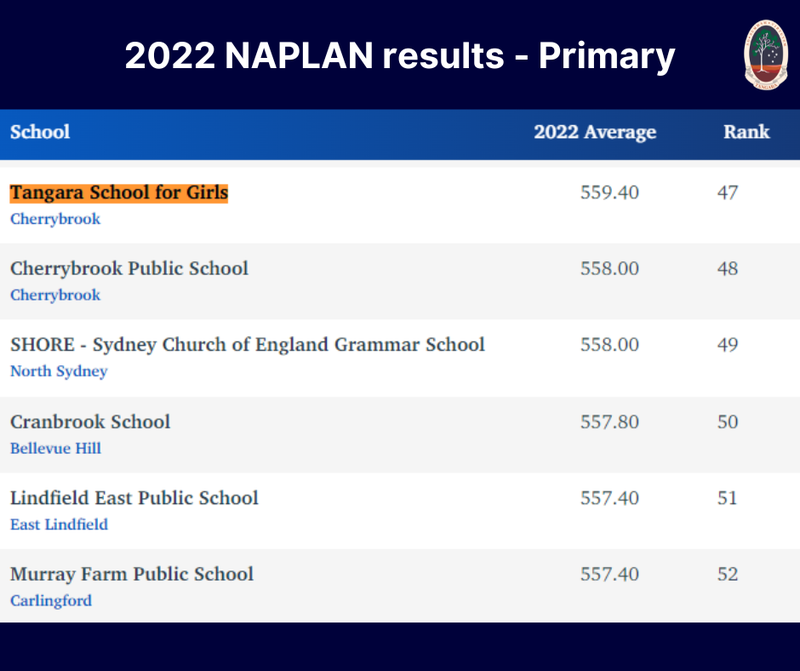Image resolution: width=800 pixels, height=671 pixels.
Task: Click the Rank column header
Action: point(746,132)
